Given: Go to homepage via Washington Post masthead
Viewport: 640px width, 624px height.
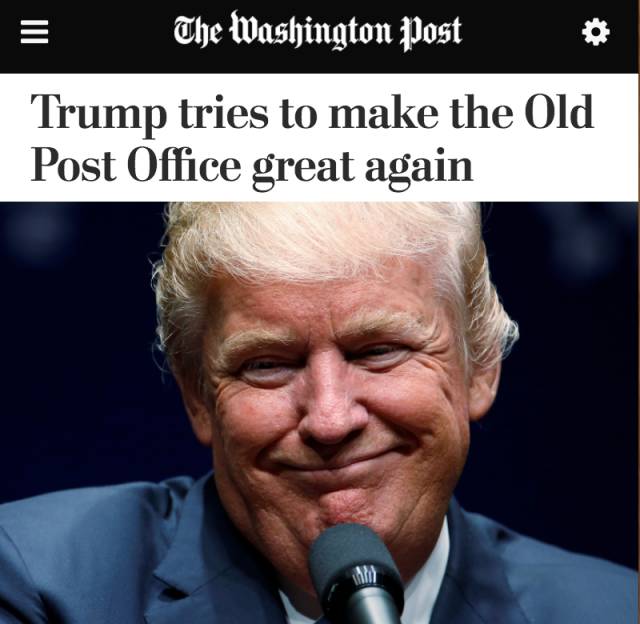Looking at the screenshot, I should click(x=318, y=31).
